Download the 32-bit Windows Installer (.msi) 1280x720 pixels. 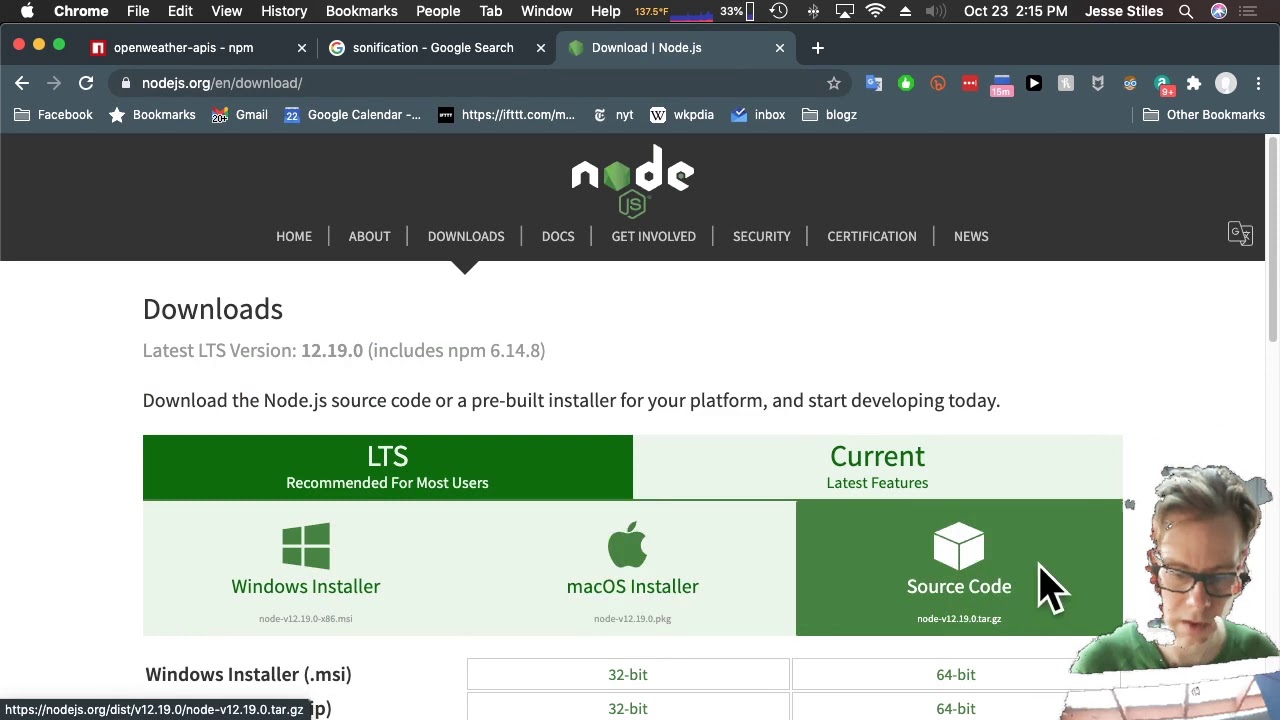(x=628, y=675)
